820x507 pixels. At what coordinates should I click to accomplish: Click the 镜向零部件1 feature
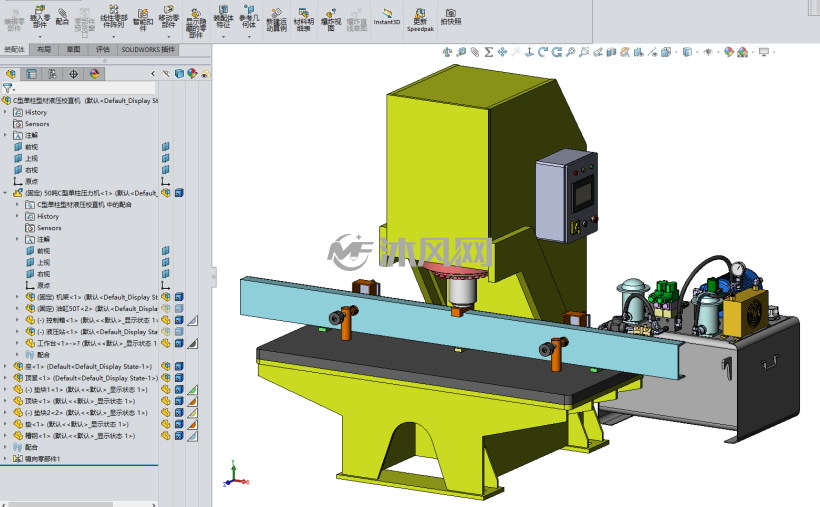tap(37, 459)
